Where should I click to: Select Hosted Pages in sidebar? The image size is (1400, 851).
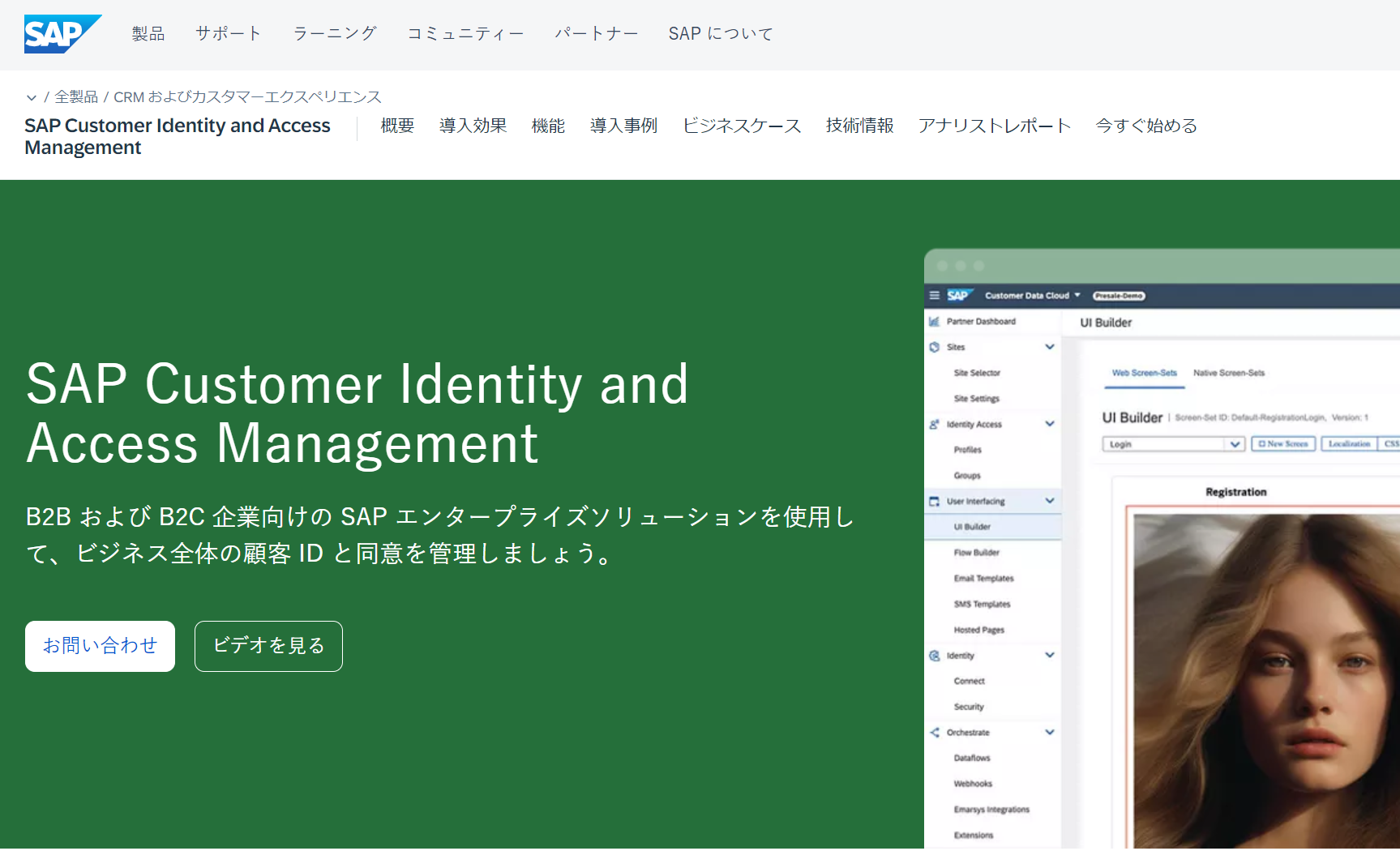(x=978, y=630)
